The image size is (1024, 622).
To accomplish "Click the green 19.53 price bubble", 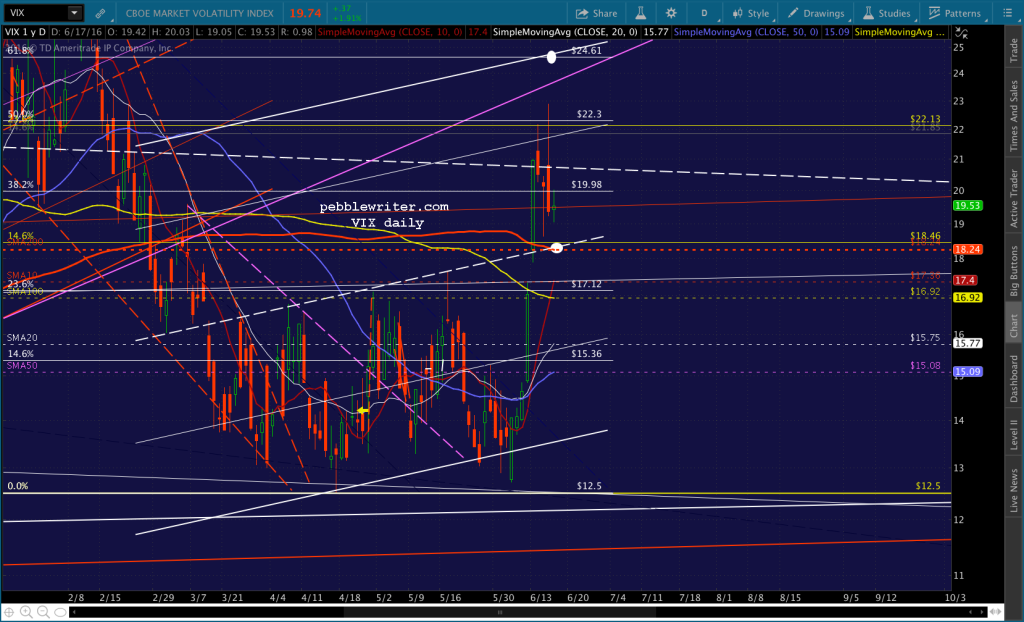I will click(967, 205).
